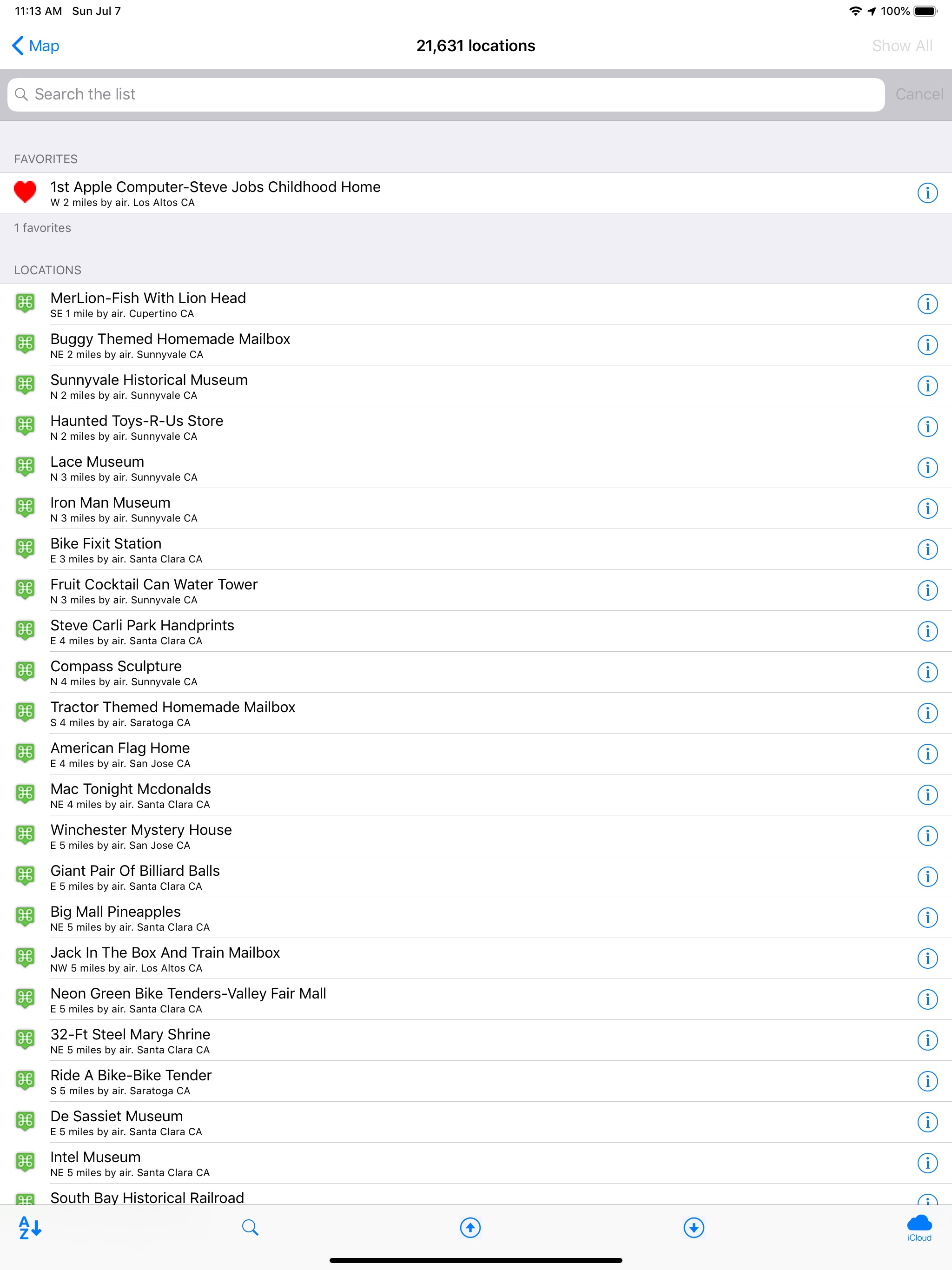
Task: Cancel the list search
Action: point(919,94)
